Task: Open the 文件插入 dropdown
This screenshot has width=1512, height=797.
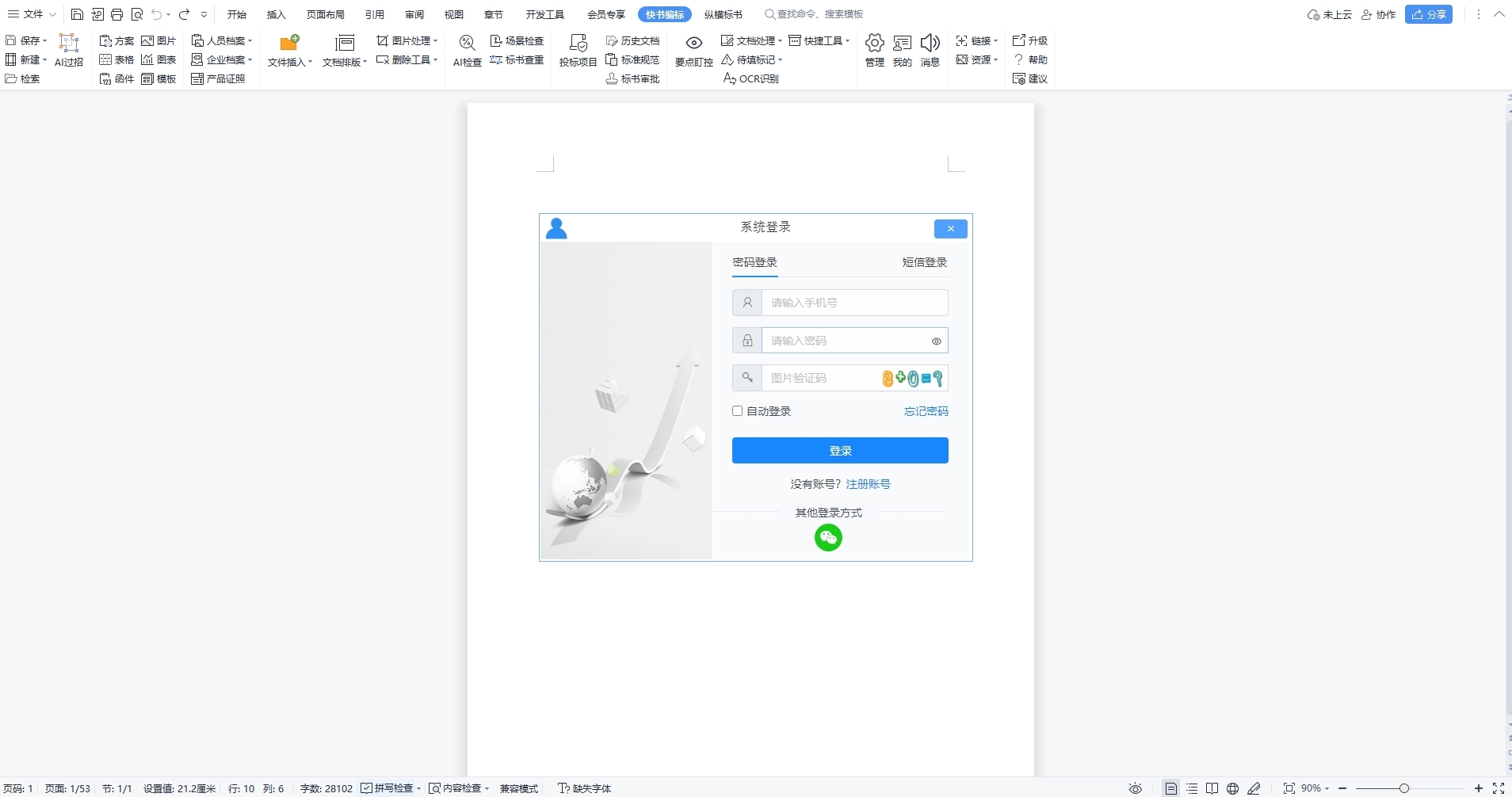Action: click(x=289, y=62)
